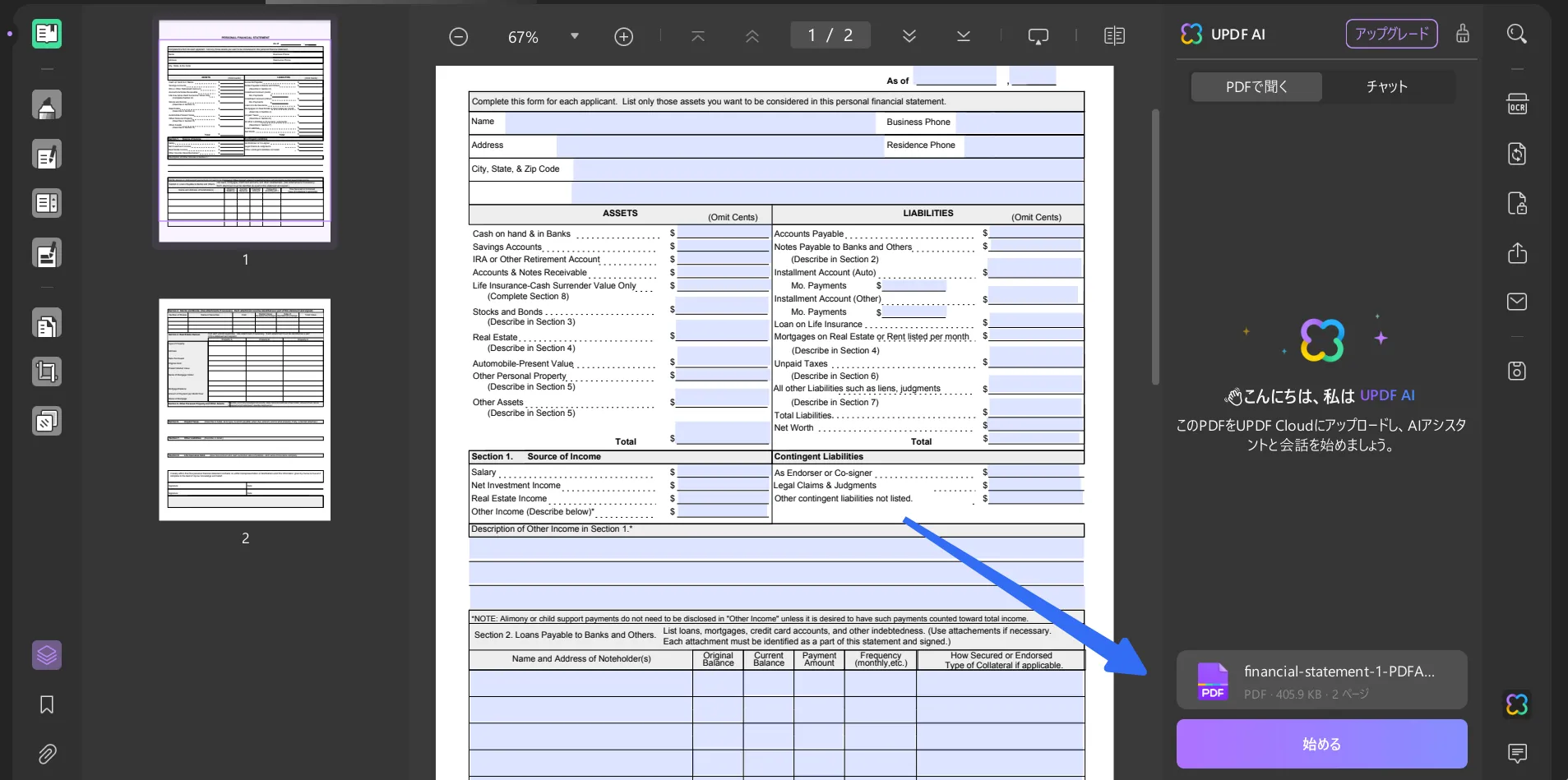This screenshot has width=1568, height=780.
Task: Share the PDF file
Action: (x=1517, y=252)
